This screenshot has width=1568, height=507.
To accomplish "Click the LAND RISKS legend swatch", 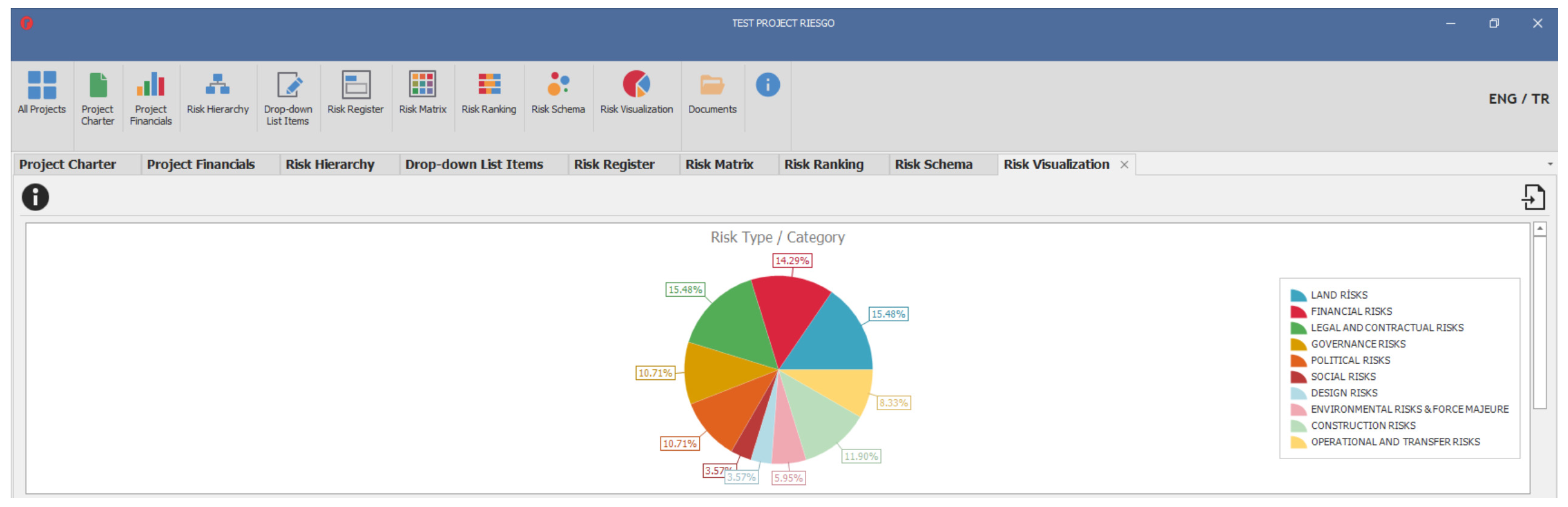I will (1298, 296).
